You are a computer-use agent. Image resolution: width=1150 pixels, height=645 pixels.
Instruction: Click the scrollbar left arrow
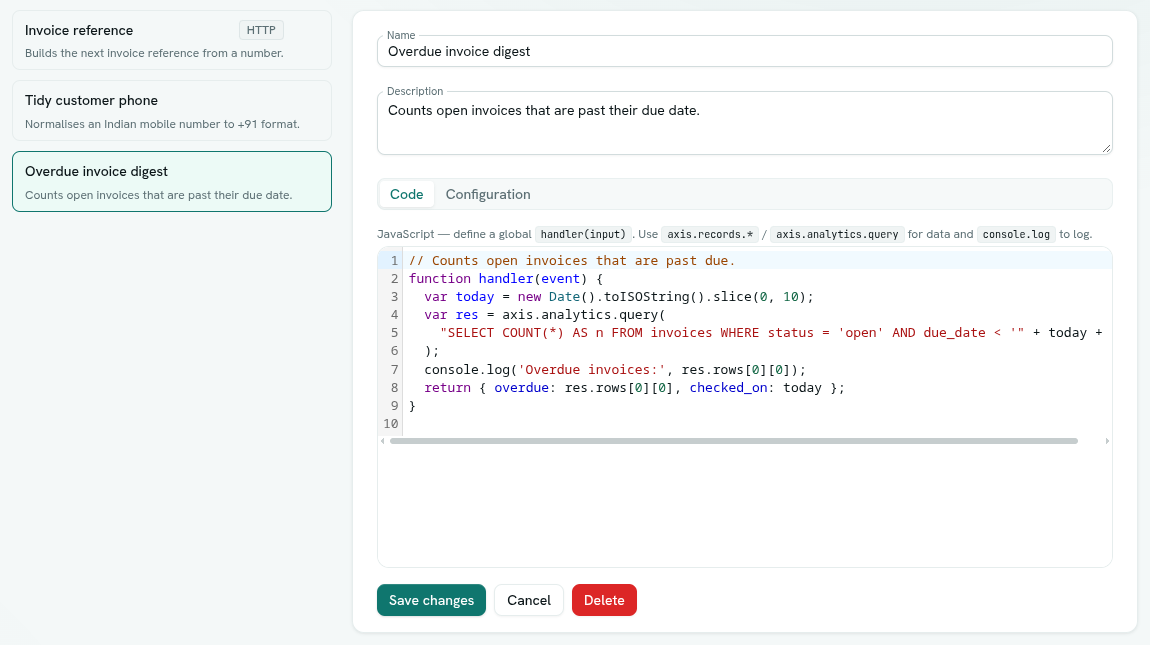pos(383,441)
